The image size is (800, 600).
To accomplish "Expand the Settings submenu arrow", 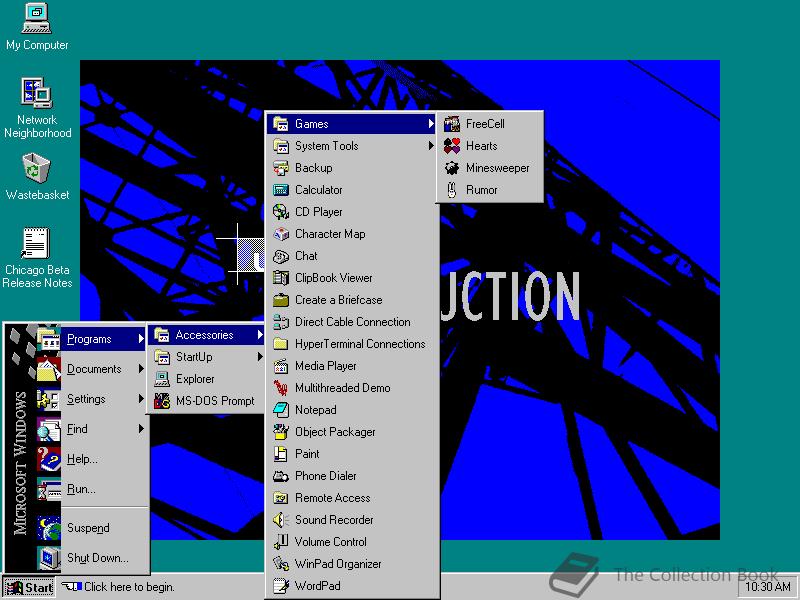I will tap(140, 398).
